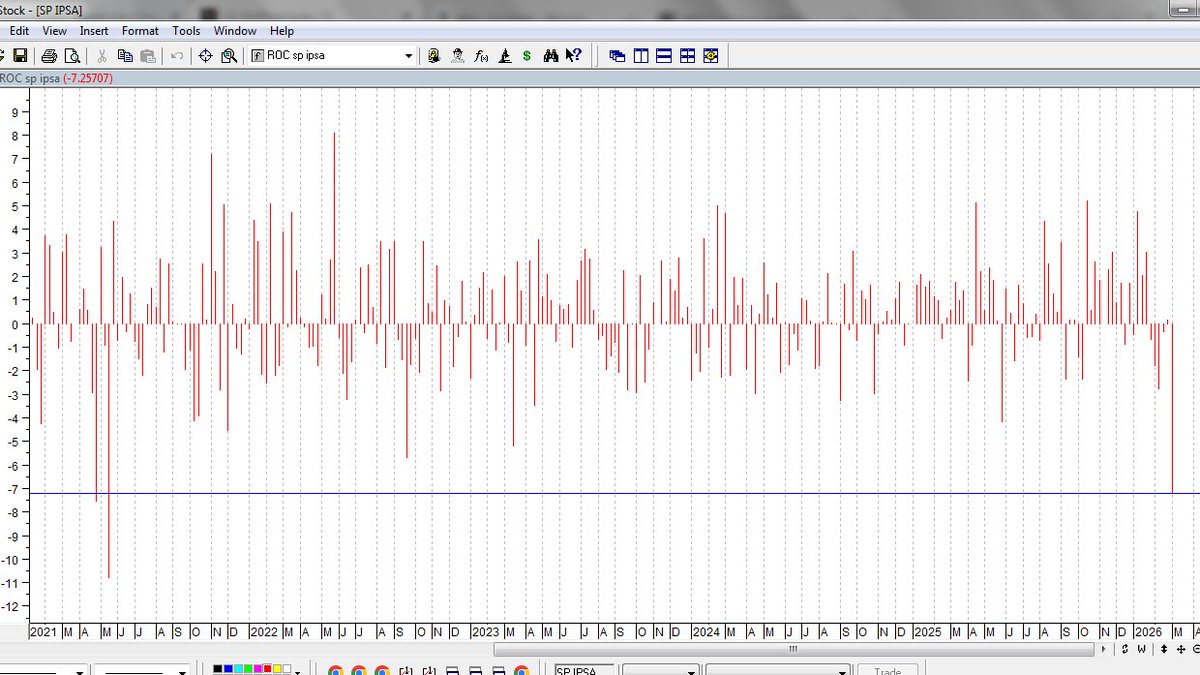Click the green dollar sign icon
This screenshot has height=675, width=1200.
click(527, 56)
